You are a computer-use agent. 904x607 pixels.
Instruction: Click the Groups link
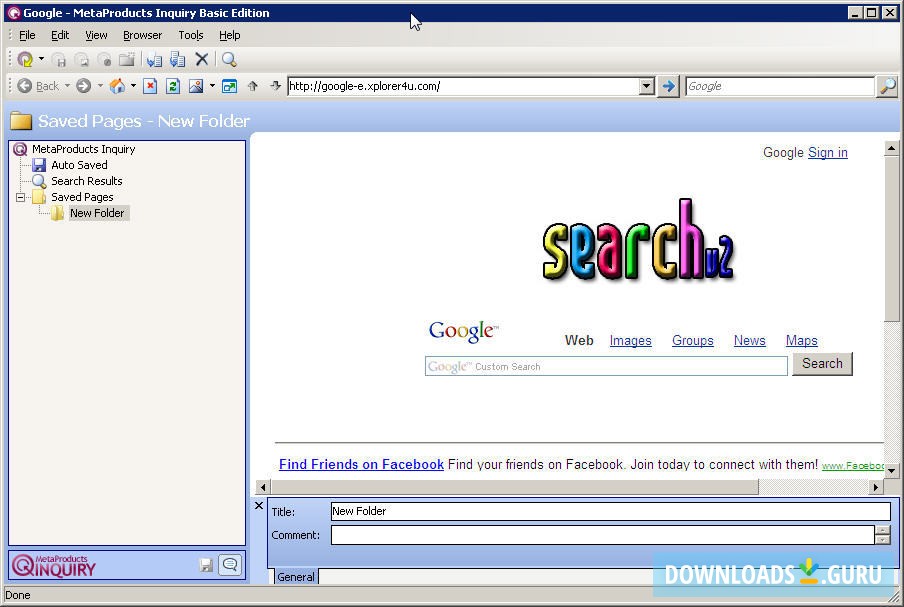click(x=692, y=341)
